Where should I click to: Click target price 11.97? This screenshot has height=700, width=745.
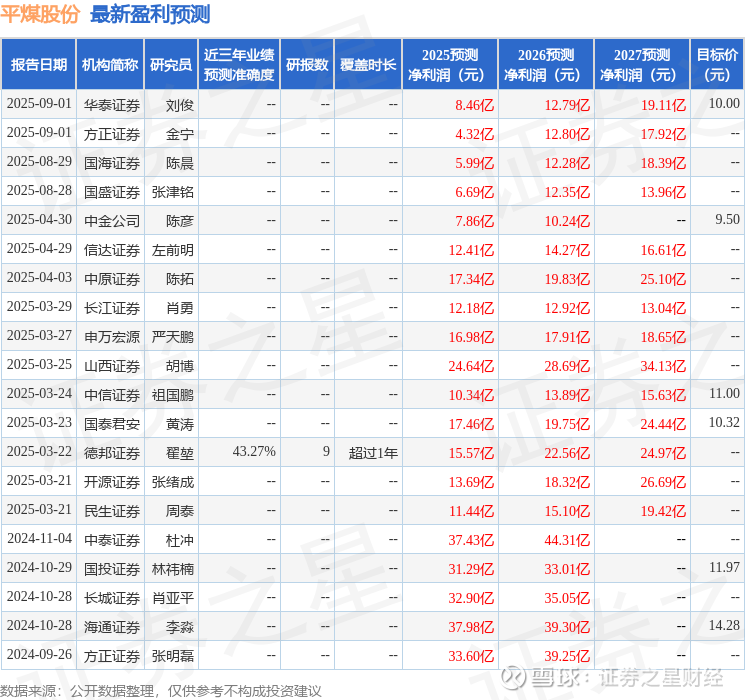724,567
